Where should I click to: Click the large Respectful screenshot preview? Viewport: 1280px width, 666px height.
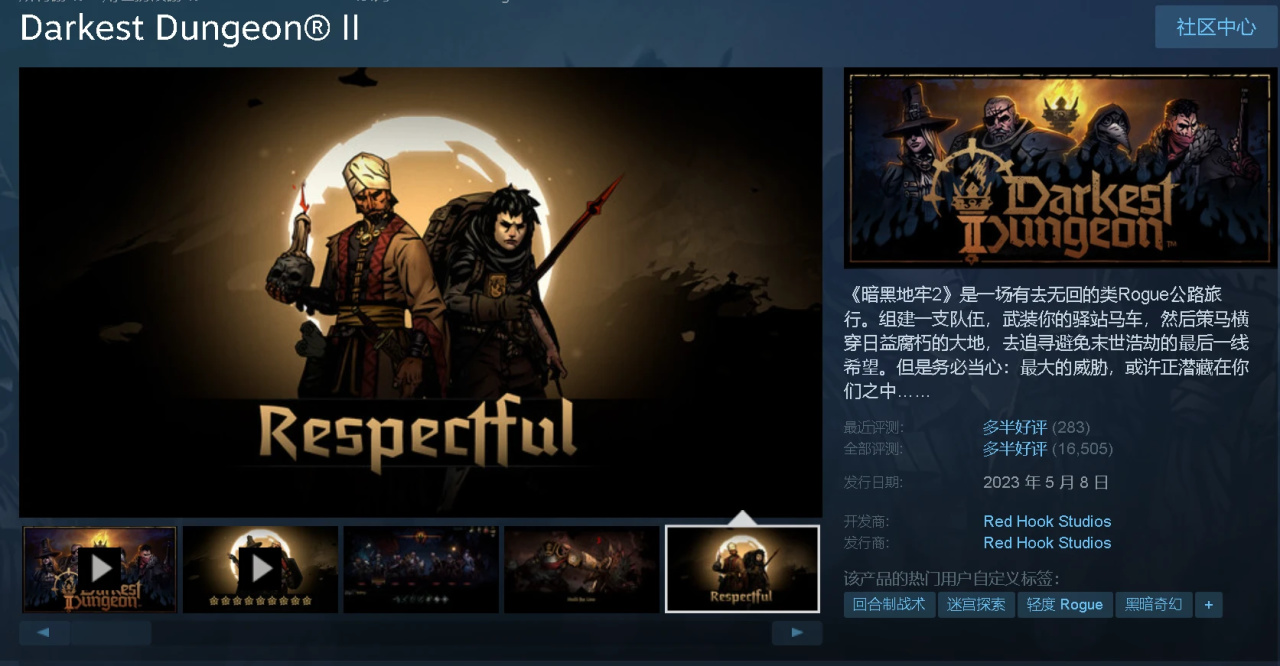(421, 292)
